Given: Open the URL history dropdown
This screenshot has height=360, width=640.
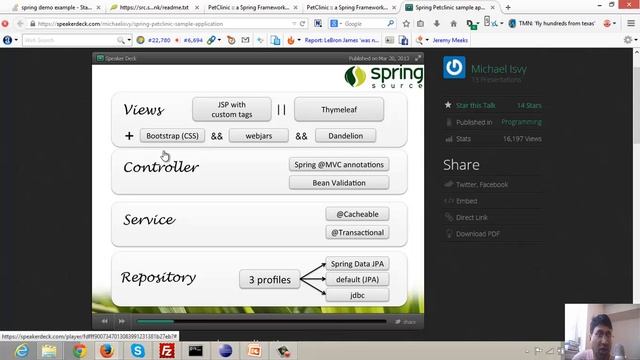Looking at the screenshot, I should 294,24.
